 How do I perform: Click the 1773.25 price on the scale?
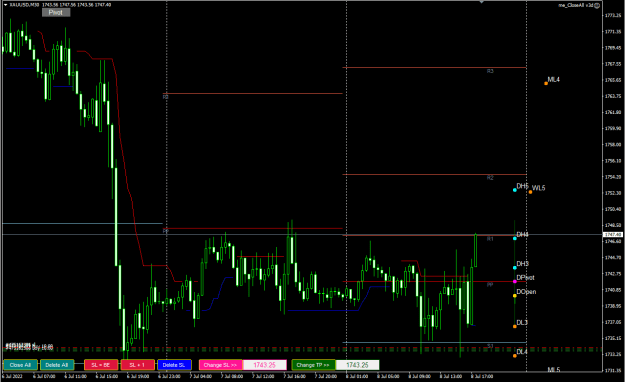click(x=613, y=15)
